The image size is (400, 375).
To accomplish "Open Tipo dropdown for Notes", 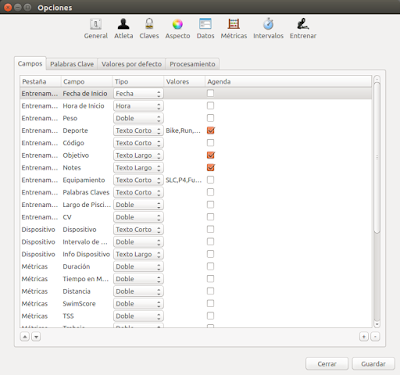I will click(x=138, y=168).
